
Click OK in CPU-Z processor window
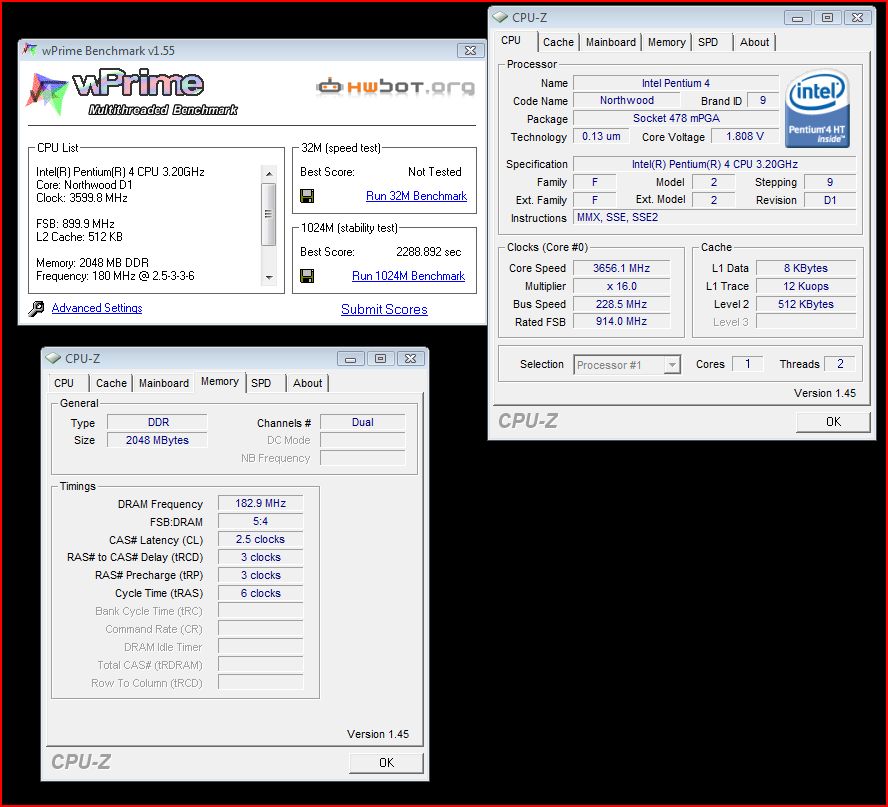pyautogui.click(x=833, y=422)
